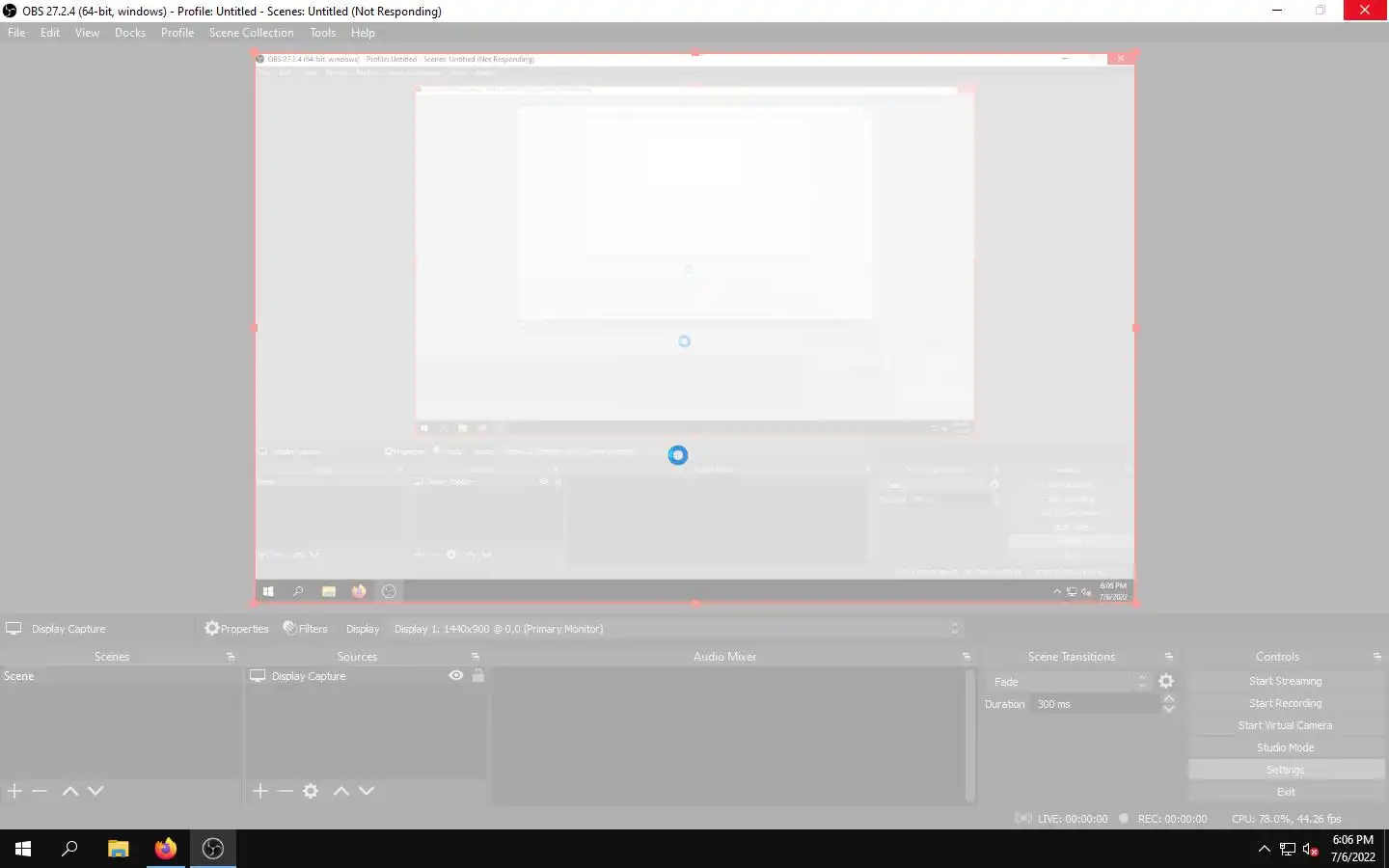Click Start Streaming

(x=1285, y=681)
